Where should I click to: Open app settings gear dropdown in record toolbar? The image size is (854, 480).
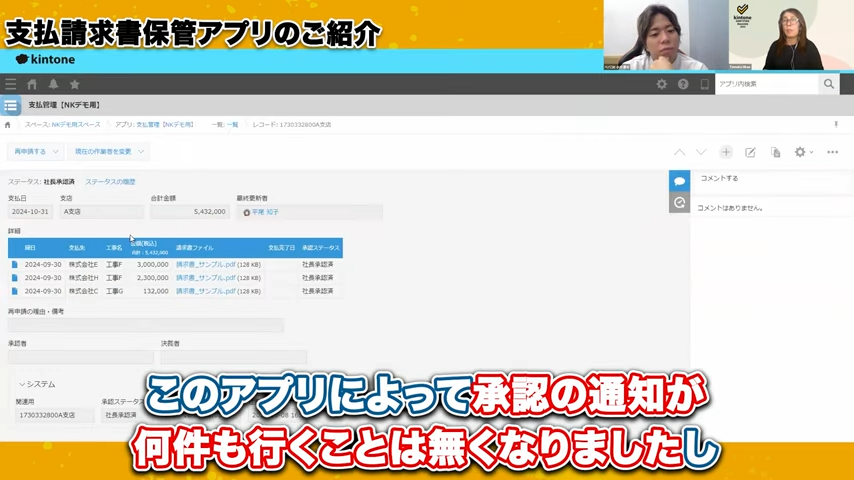point(803,153)
